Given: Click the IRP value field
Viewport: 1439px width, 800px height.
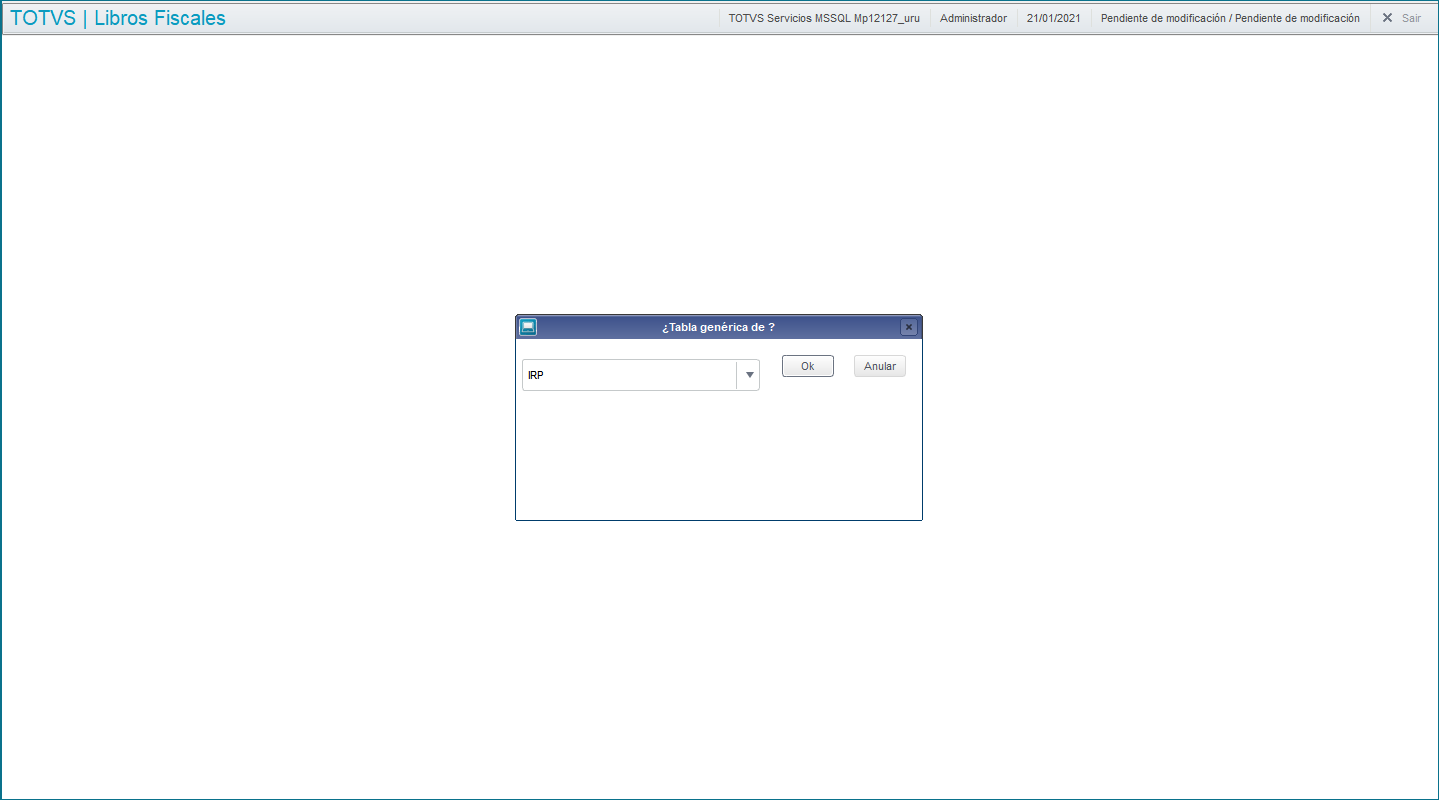Looking at the screenshot, I should pos(630,375).
